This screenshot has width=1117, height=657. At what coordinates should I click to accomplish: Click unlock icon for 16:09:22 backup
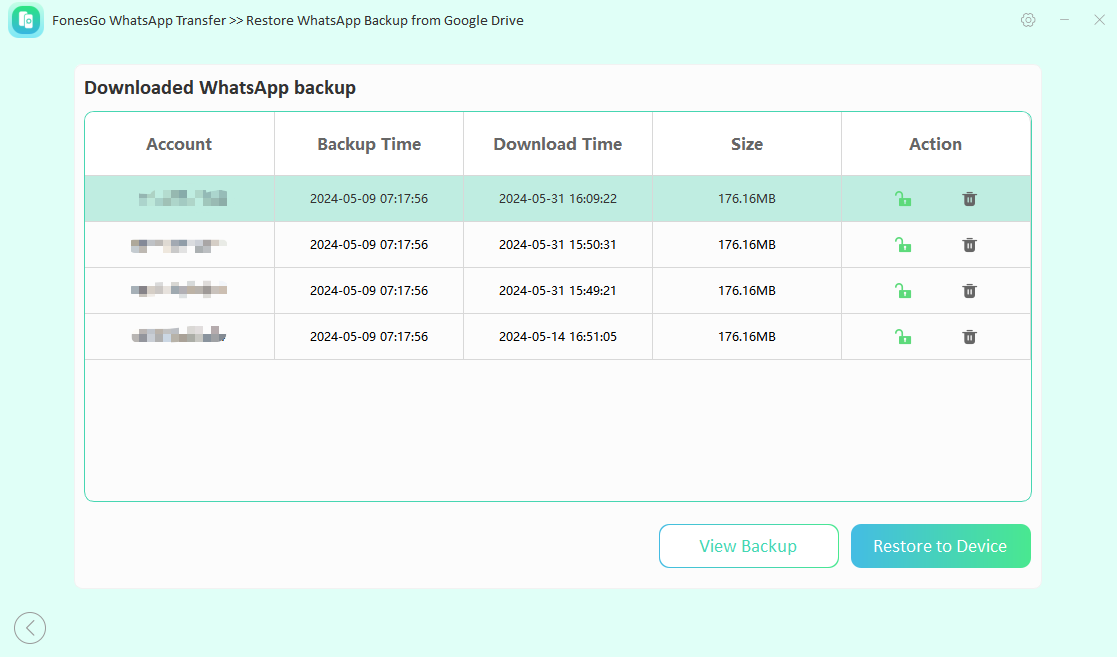click(903, 199)
